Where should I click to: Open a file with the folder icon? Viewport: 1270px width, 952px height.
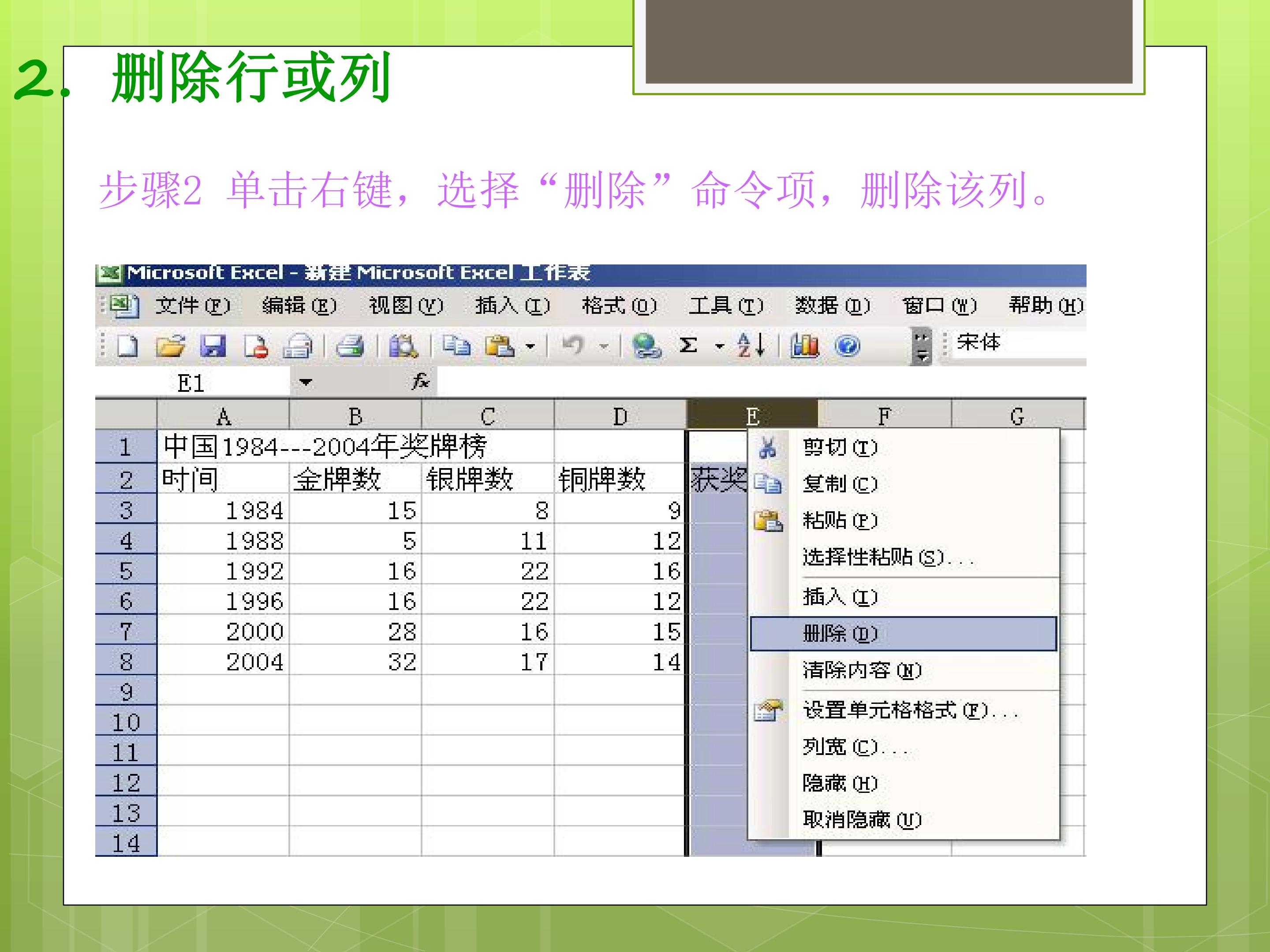171,346
